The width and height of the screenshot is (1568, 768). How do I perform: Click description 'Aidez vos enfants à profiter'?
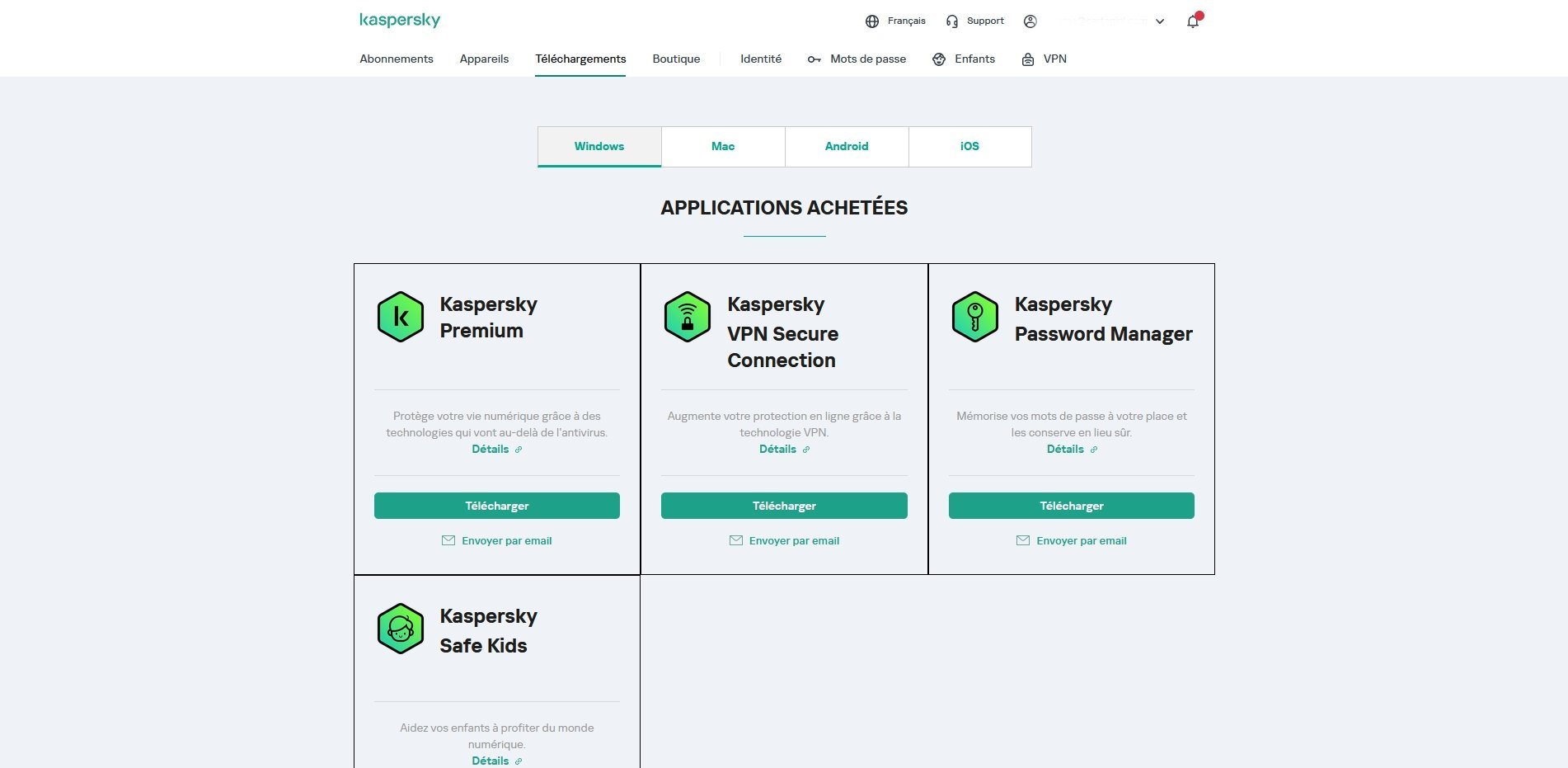pos(497,736)
